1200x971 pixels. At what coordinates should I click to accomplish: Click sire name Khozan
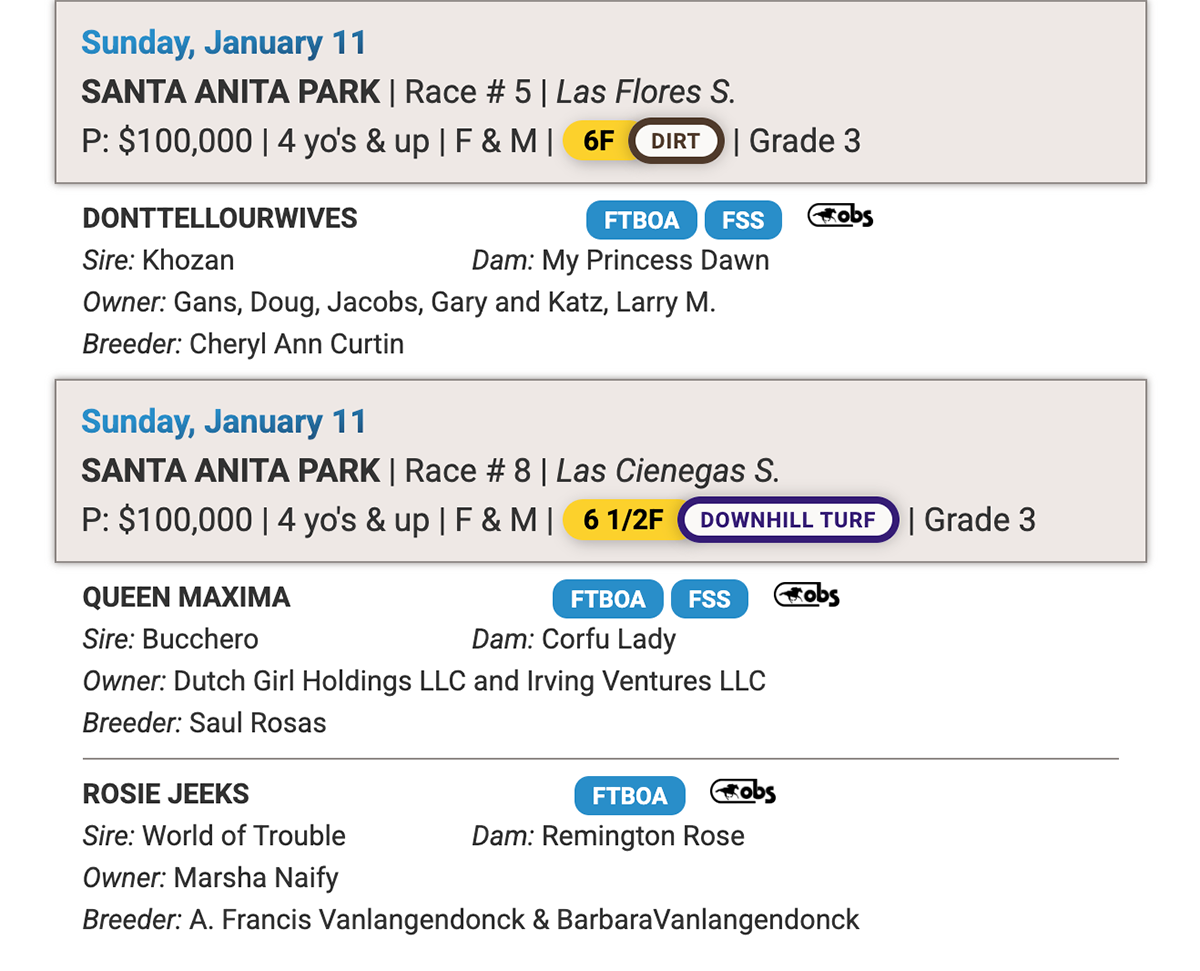pos(188,261)
